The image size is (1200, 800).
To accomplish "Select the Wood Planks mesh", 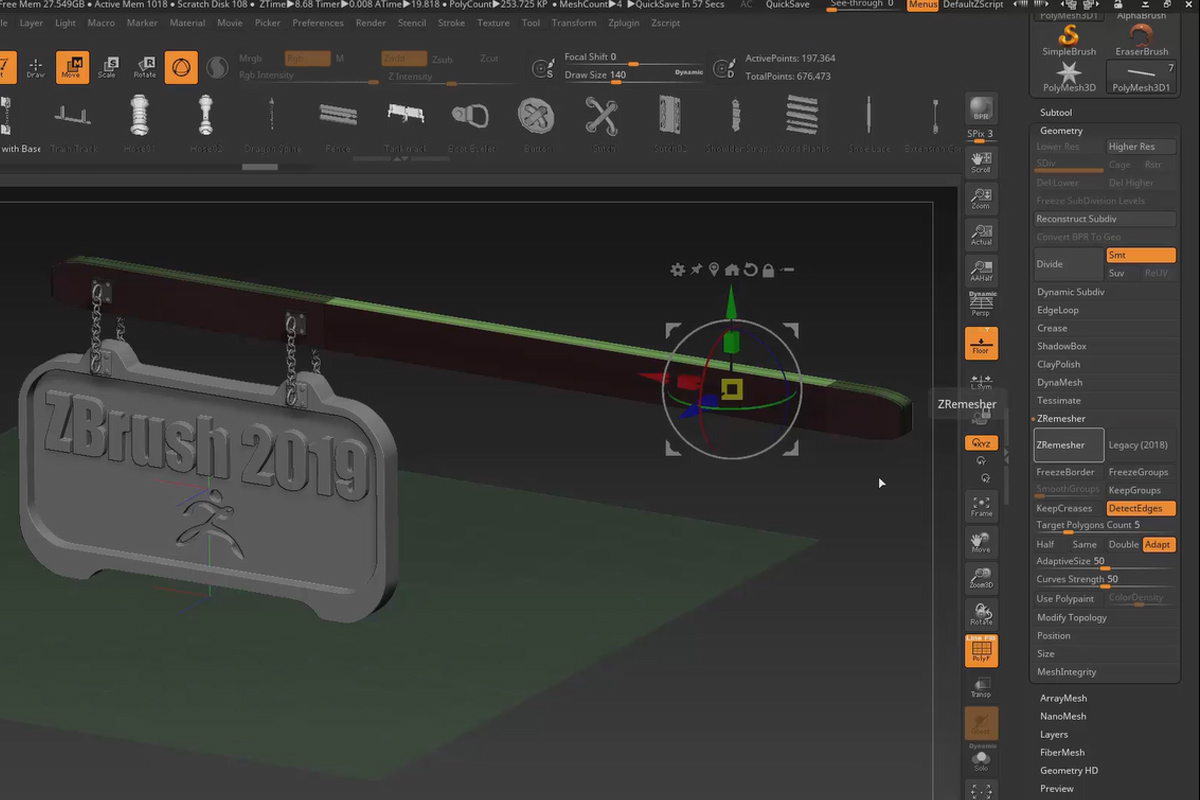I will click(x=800, y=124).
